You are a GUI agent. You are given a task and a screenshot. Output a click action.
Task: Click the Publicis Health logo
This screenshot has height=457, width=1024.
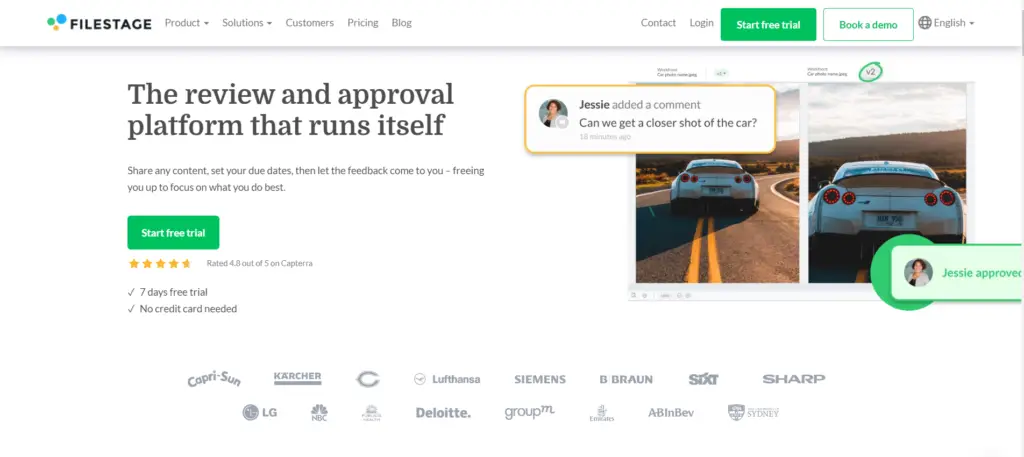coord(372,413)
